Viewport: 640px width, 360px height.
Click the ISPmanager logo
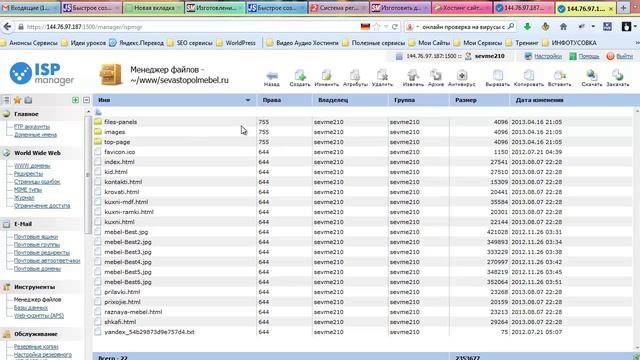pyautogui.click(x=42, y=74)
